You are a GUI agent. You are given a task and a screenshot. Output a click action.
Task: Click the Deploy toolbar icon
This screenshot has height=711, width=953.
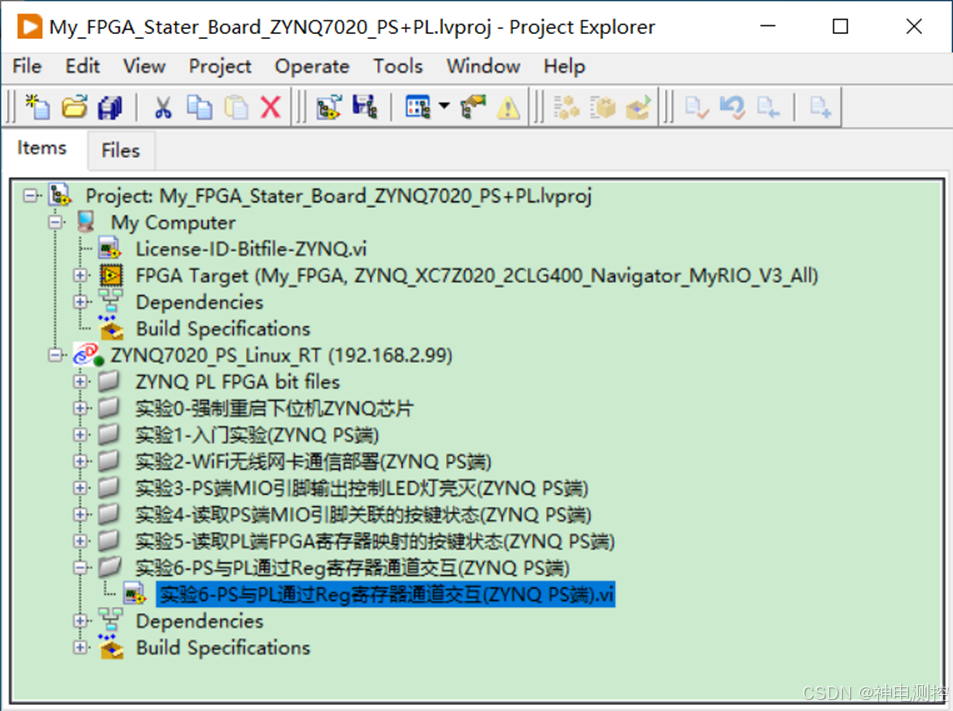(x=638, y=107)
